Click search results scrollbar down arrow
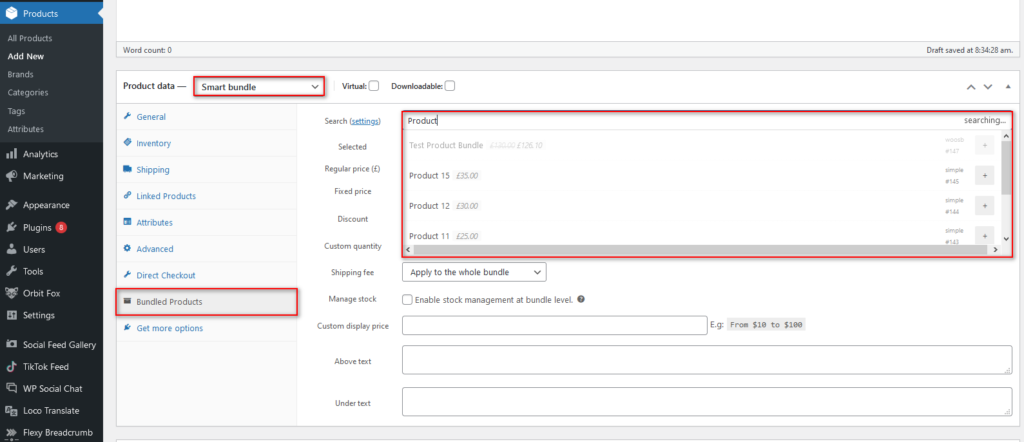 click(x=1006, y=239)
